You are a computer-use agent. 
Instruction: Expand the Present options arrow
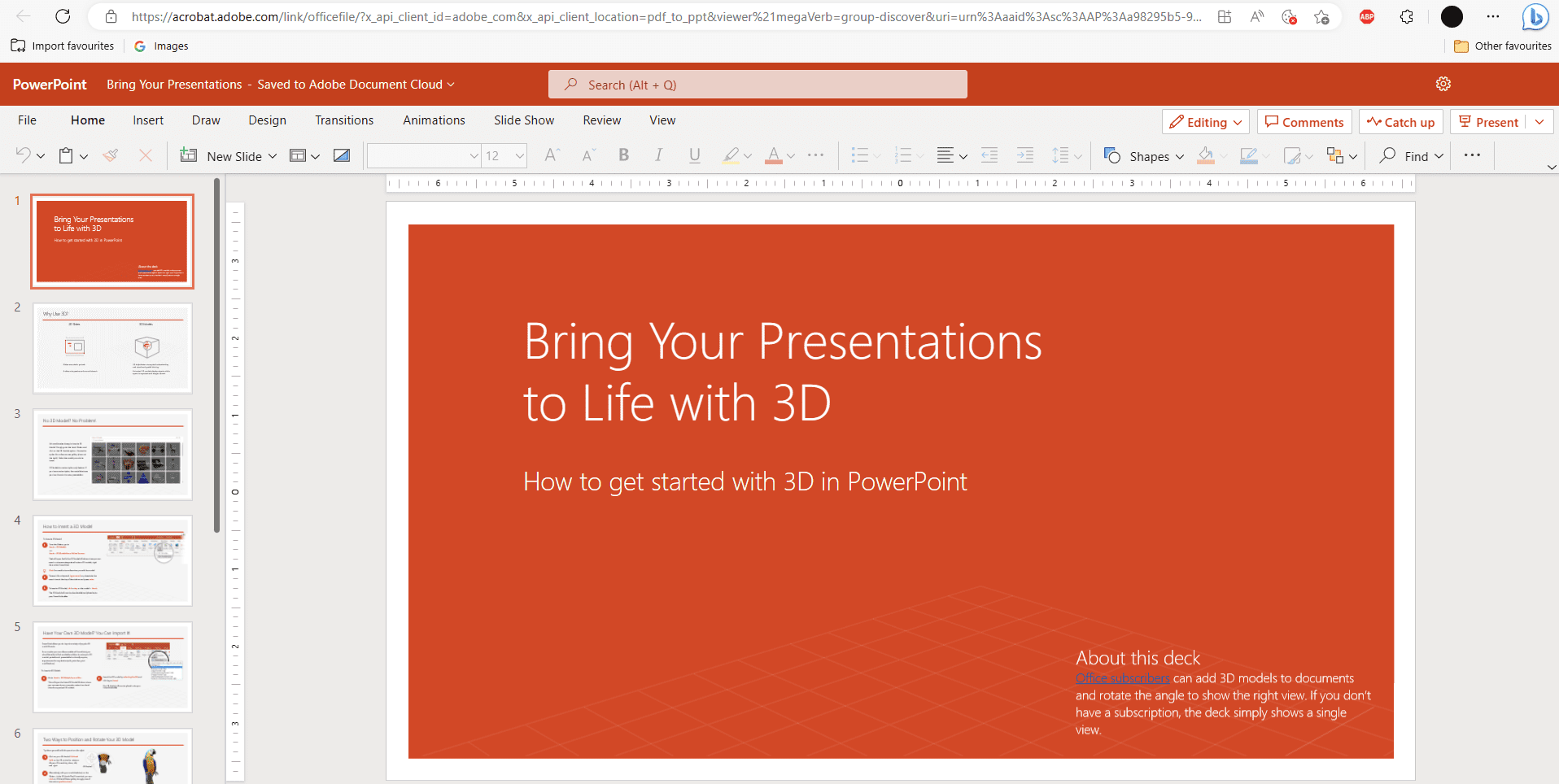(x=1539, y=122)
